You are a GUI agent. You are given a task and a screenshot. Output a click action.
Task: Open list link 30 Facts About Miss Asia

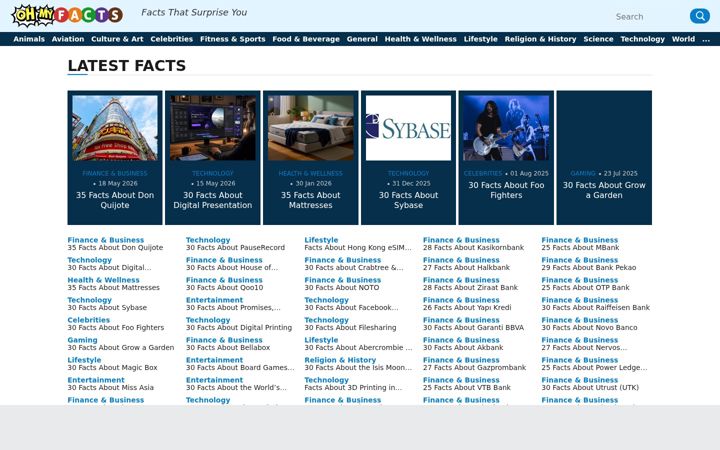[x=111, y=388]
